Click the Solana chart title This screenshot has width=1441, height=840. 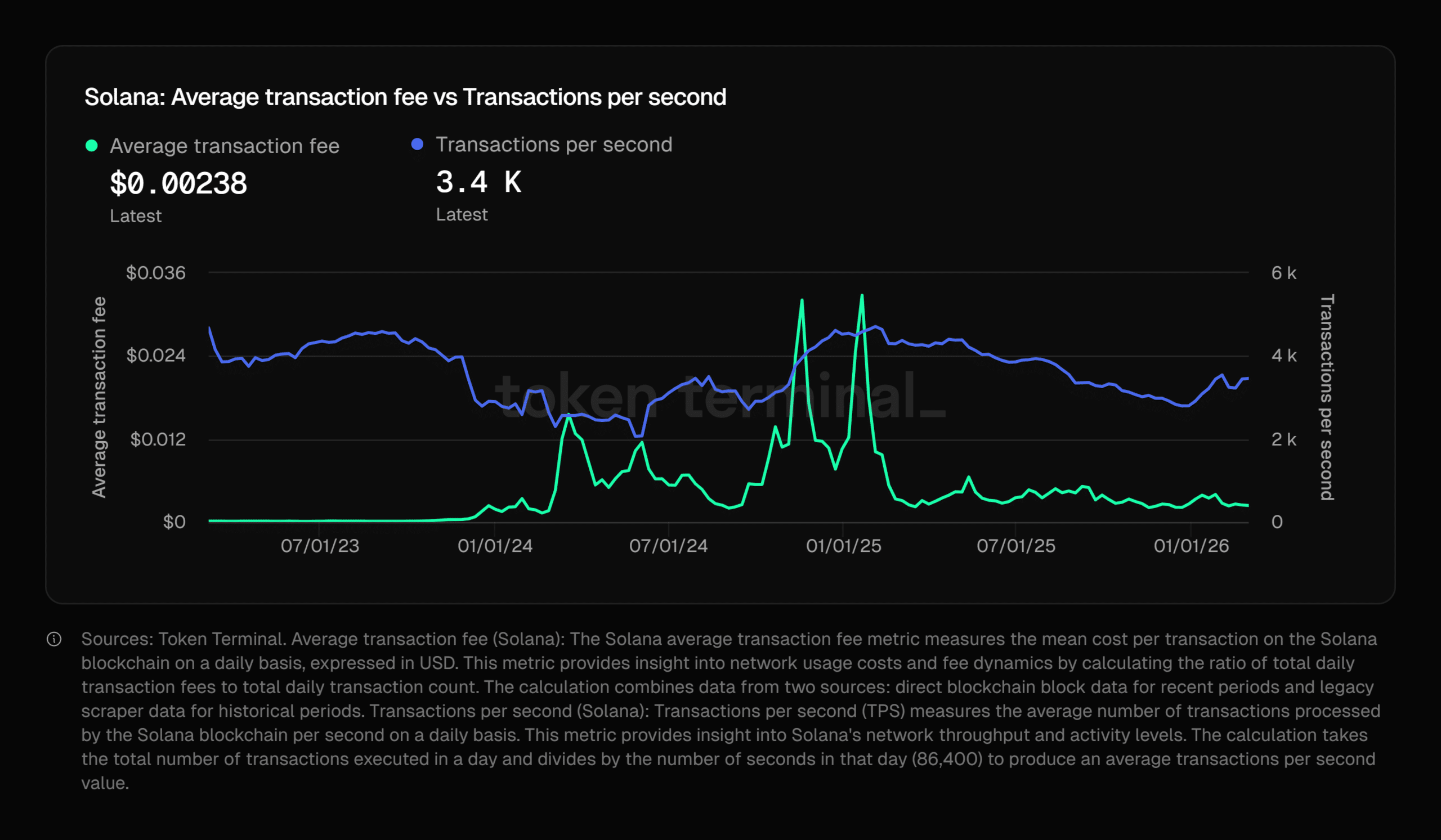tap(405, 97)
